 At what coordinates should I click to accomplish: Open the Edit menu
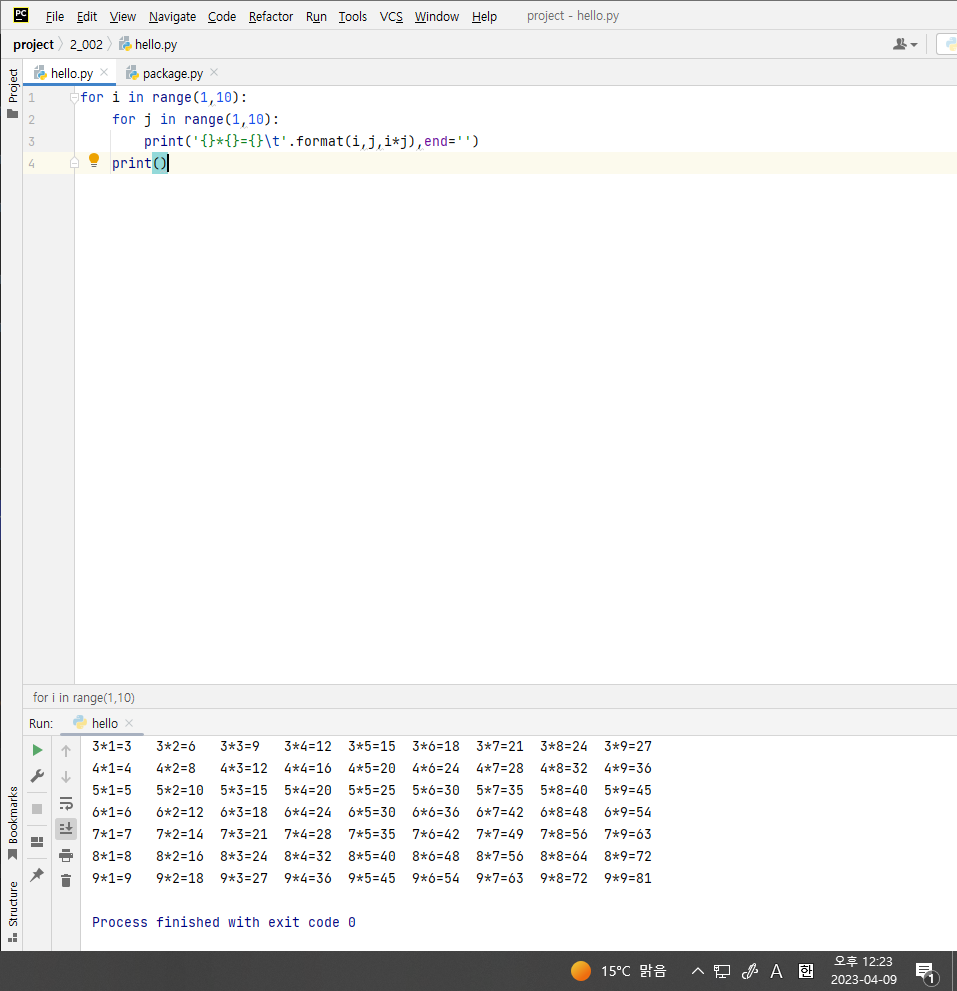(x=87, y=16)
